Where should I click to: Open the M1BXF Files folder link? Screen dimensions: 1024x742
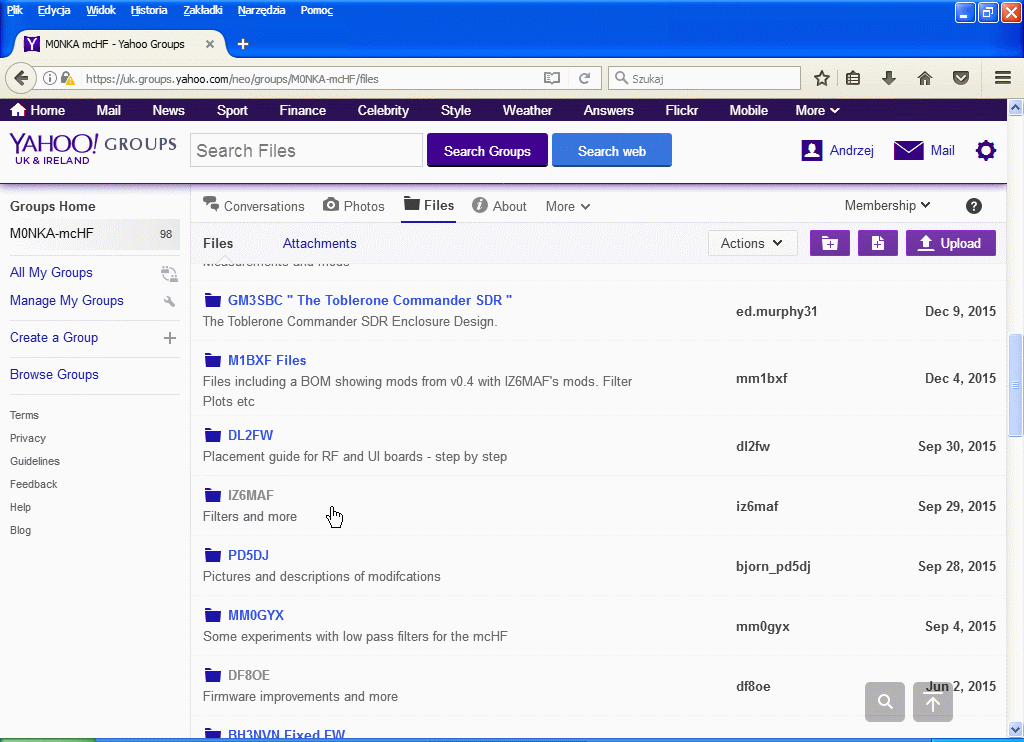tap(267, 360)
